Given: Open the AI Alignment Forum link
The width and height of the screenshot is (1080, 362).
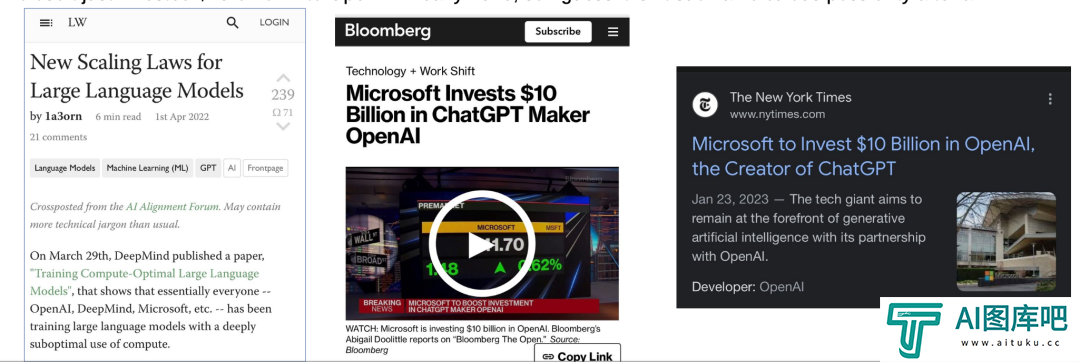Looking at the screenshot, I should (x=172, y=206).
